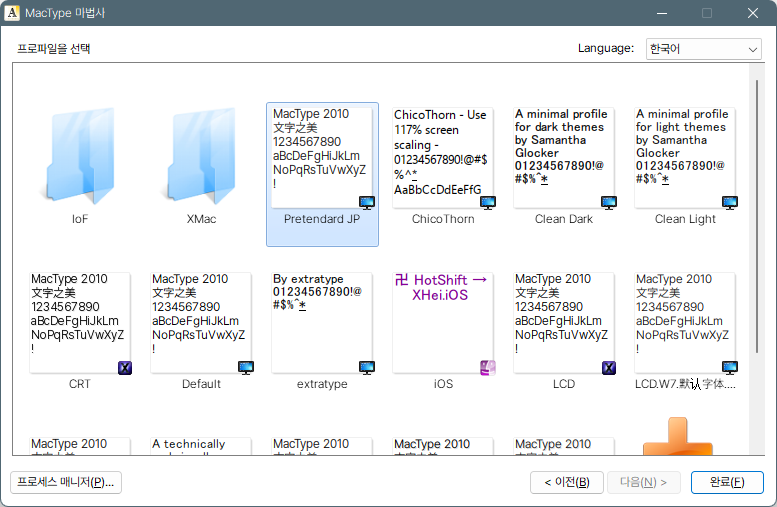The height and width of the screenshot is (507, 777).
Task: Click the Clean Light label text
Action: click(685, 219)
